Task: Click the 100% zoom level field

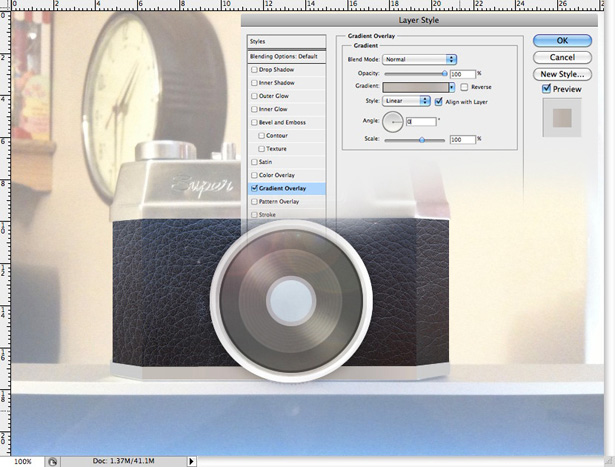Action: 23,462
